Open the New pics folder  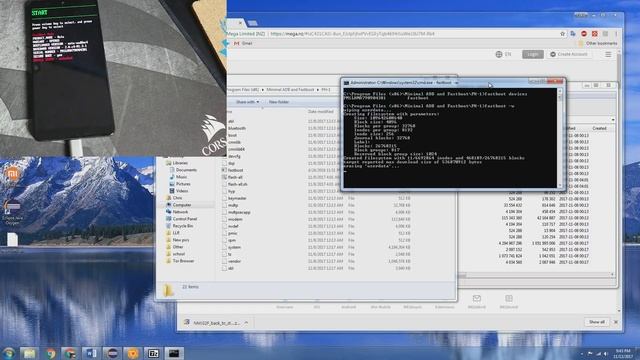tap(181, 240)
